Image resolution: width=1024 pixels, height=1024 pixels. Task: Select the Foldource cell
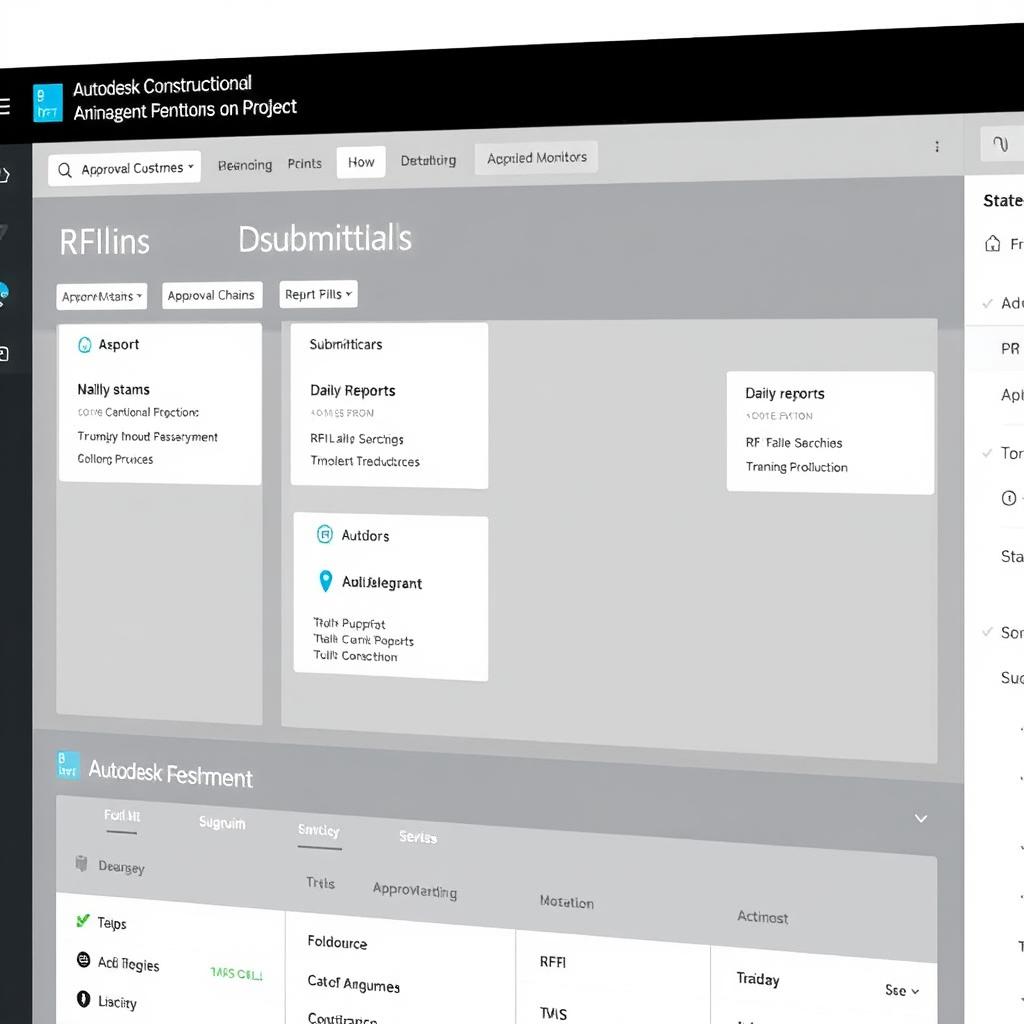tap(337, 942)
